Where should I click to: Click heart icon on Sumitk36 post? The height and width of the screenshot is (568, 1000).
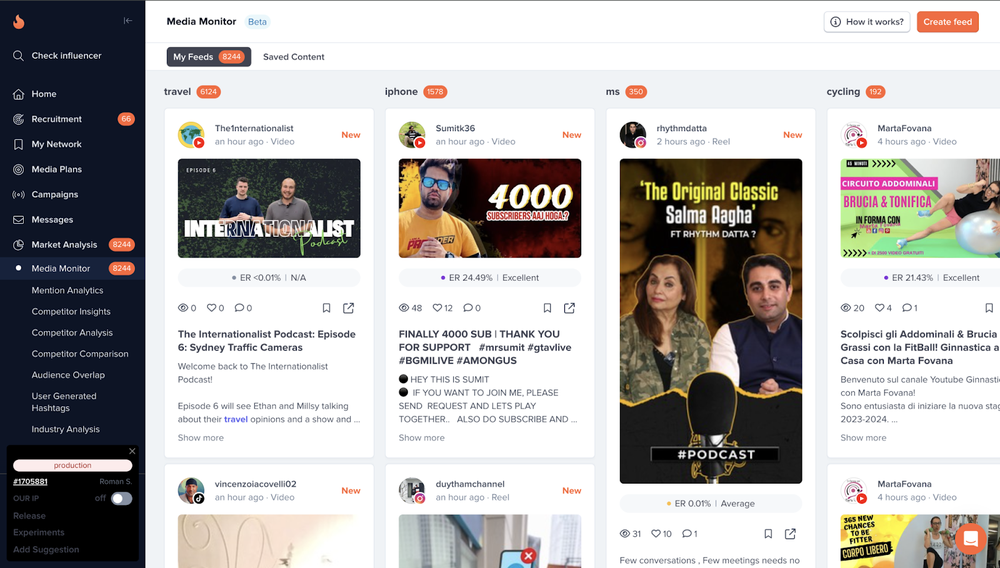tap(437, 308)
